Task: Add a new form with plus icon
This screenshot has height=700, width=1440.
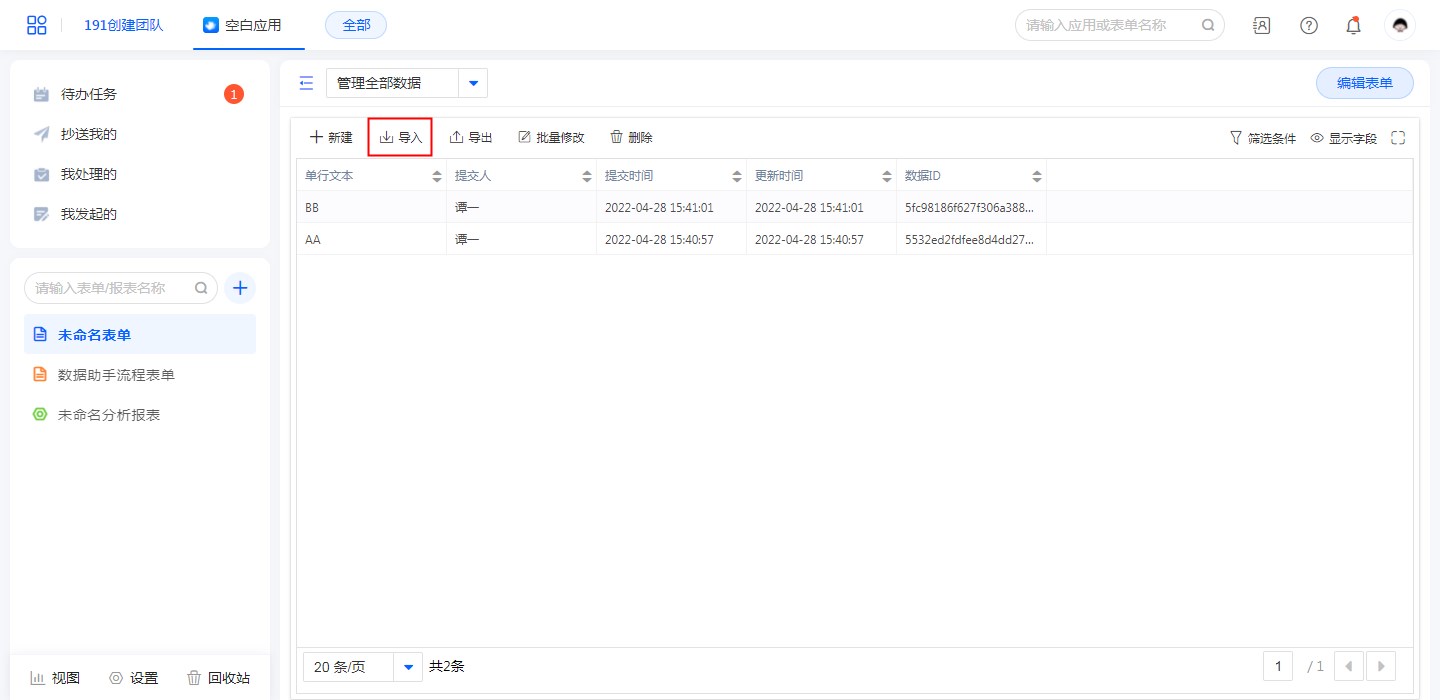Action: 240,288
